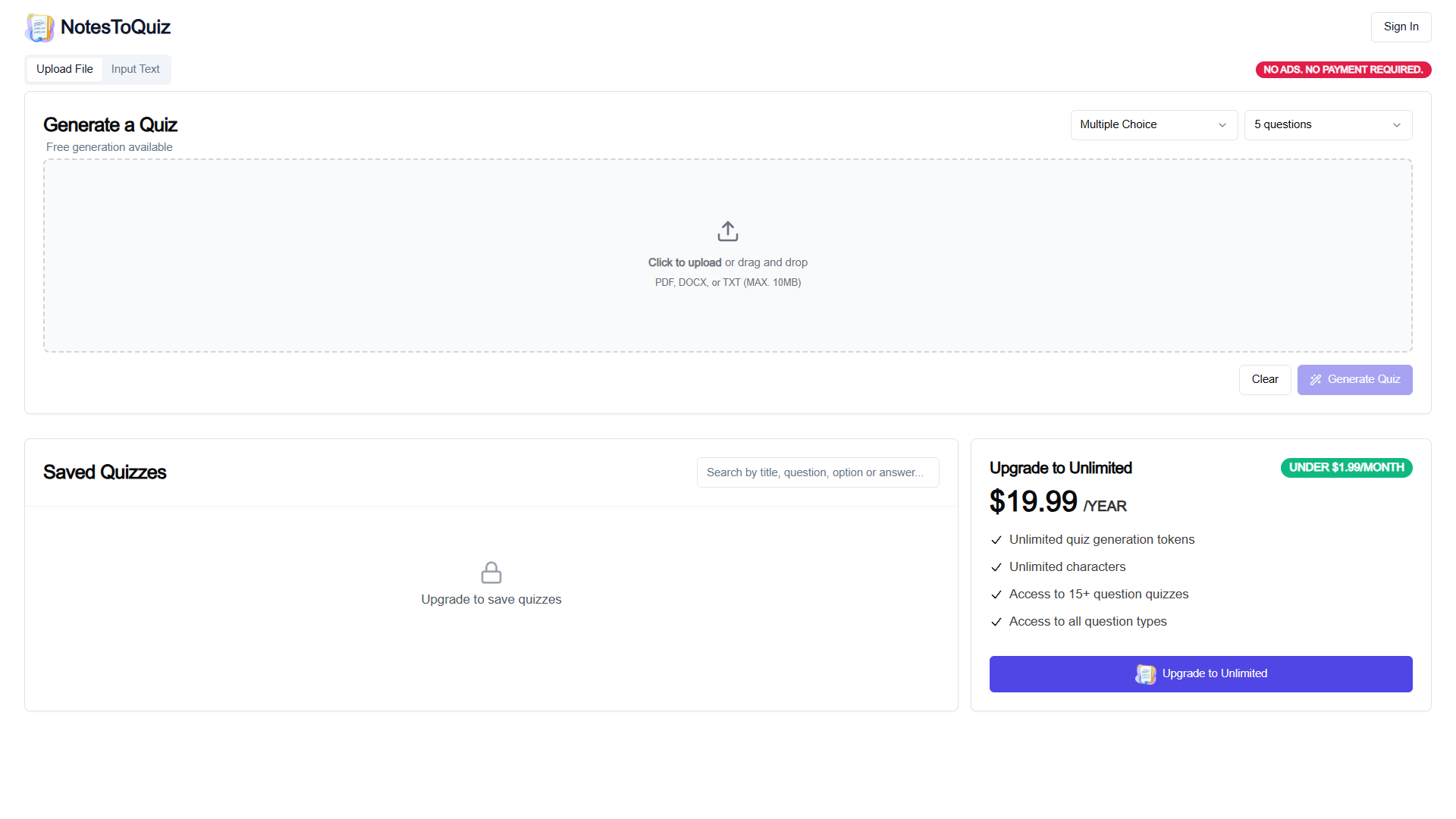Click checkmark beside Access to 15+ question quizzes
1456x819 pixels.
996,595
